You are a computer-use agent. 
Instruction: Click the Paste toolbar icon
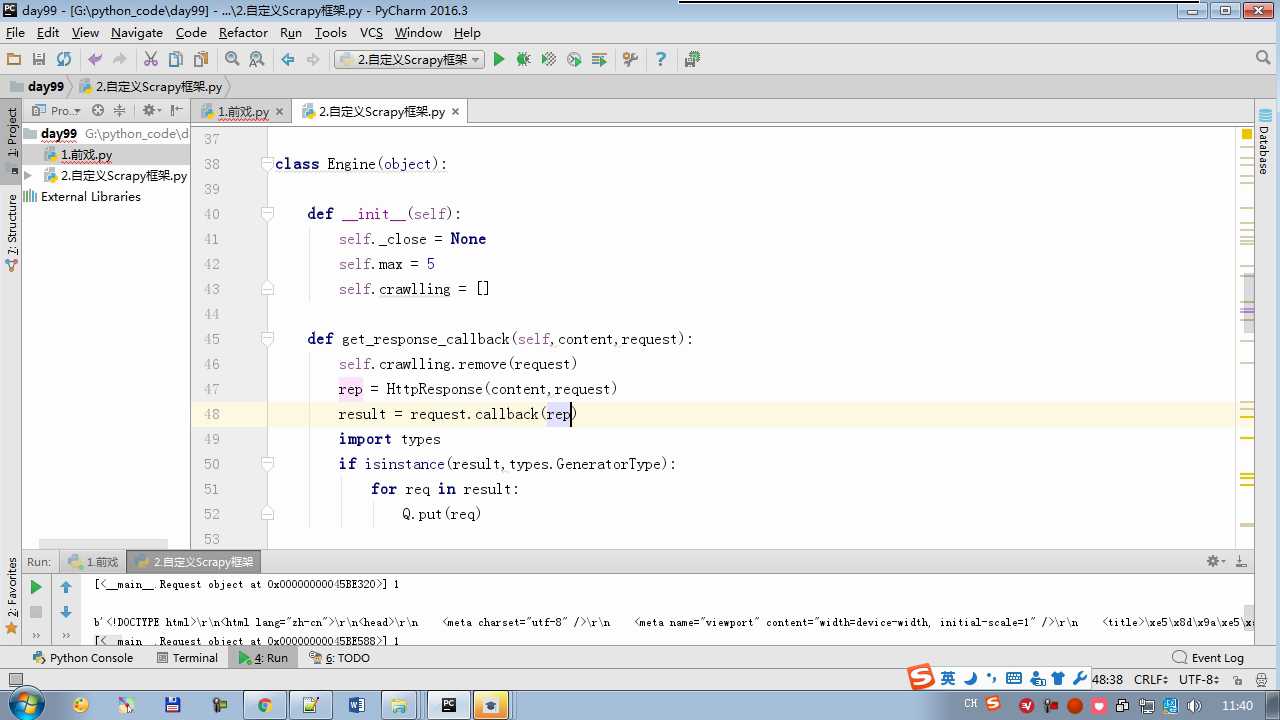(201, 60)
